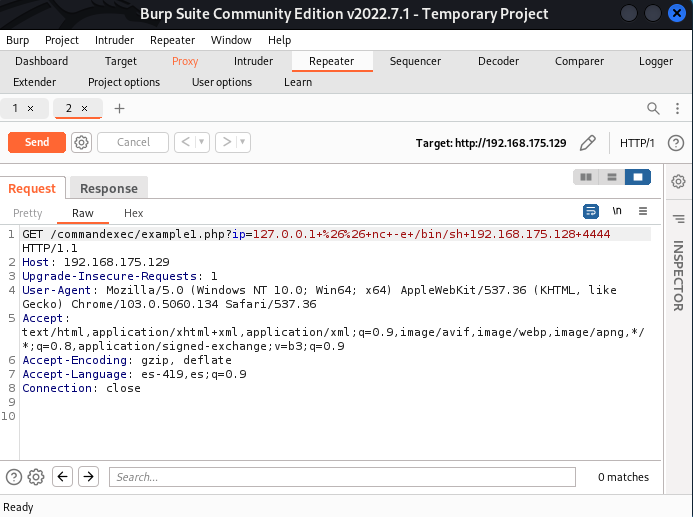Screen dimensions: 693x517
Task: Go to next search match arrow
Action: point(88,476)
